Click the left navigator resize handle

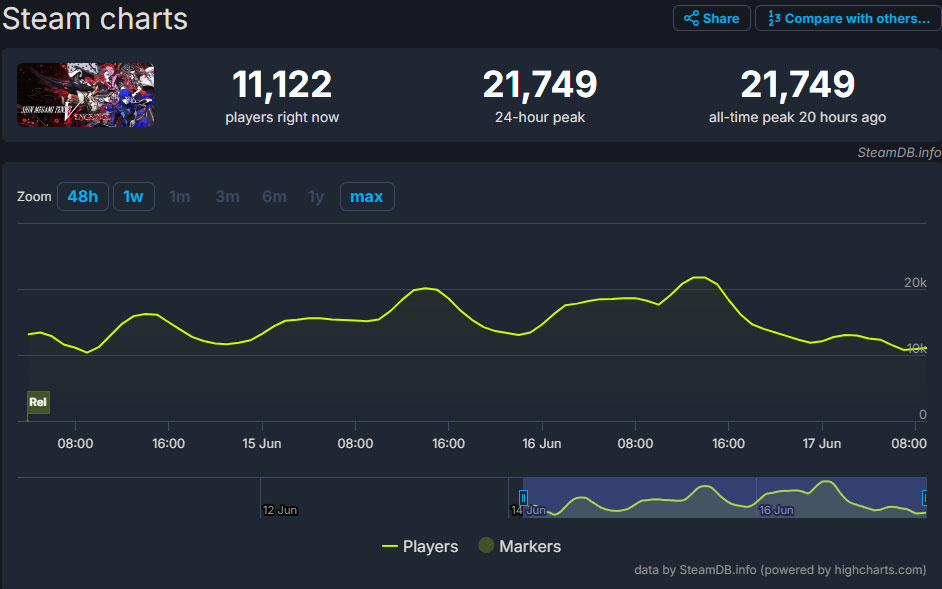click(523, 497)
